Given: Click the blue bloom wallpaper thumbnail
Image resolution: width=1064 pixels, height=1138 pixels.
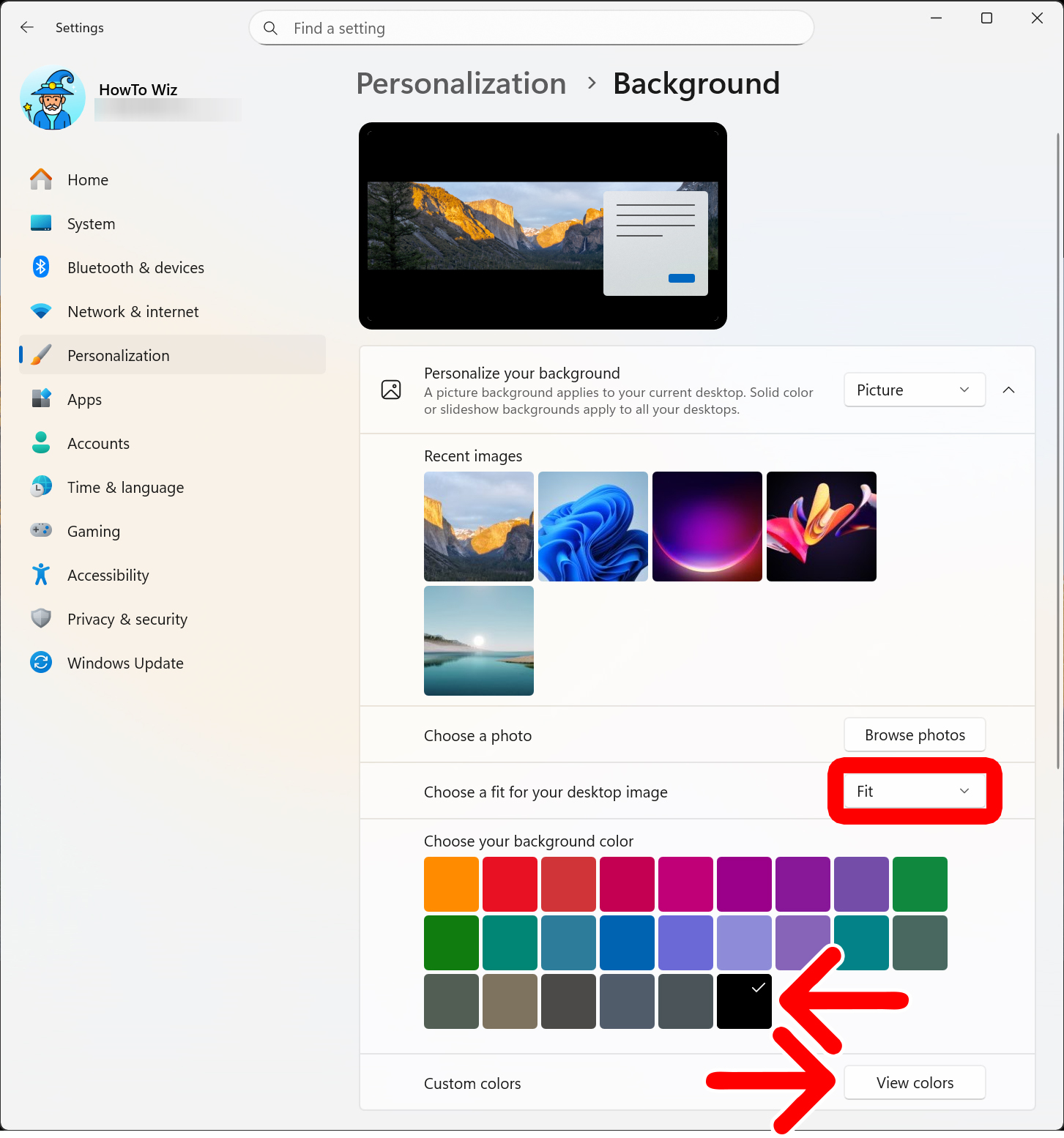Looking at the screenshot, I should (x=592, y=527).
